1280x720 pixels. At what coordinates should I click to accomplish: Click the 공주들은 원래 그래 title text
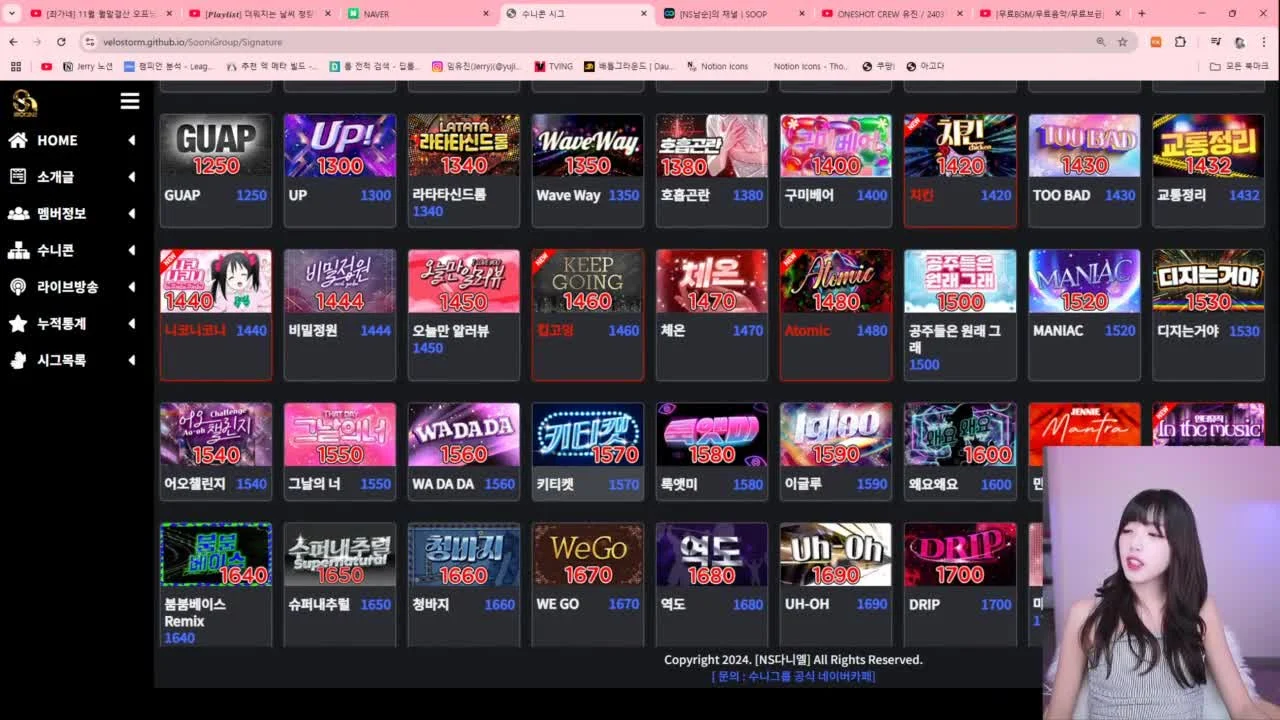(x=955, y=339)
